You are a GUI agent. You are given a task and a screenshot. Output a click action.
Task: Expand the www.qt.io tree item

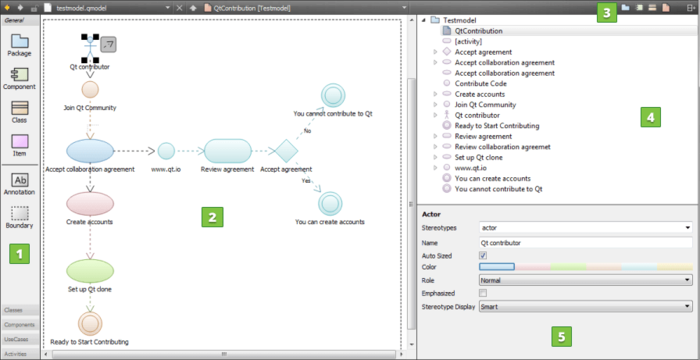436,168
